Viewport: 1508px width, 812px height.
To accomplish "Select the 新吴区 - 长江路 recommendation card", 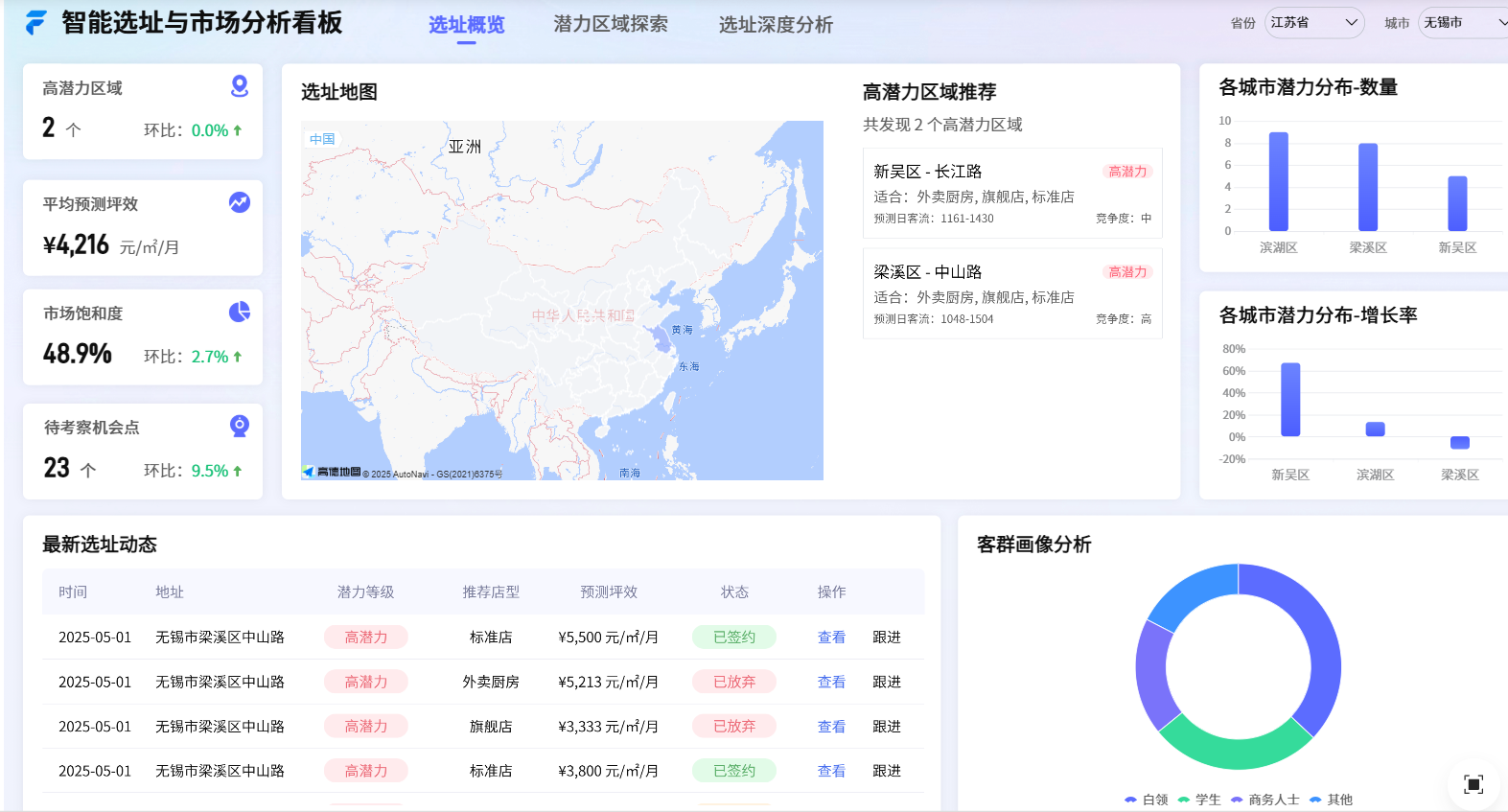I will coord(1012,193).
